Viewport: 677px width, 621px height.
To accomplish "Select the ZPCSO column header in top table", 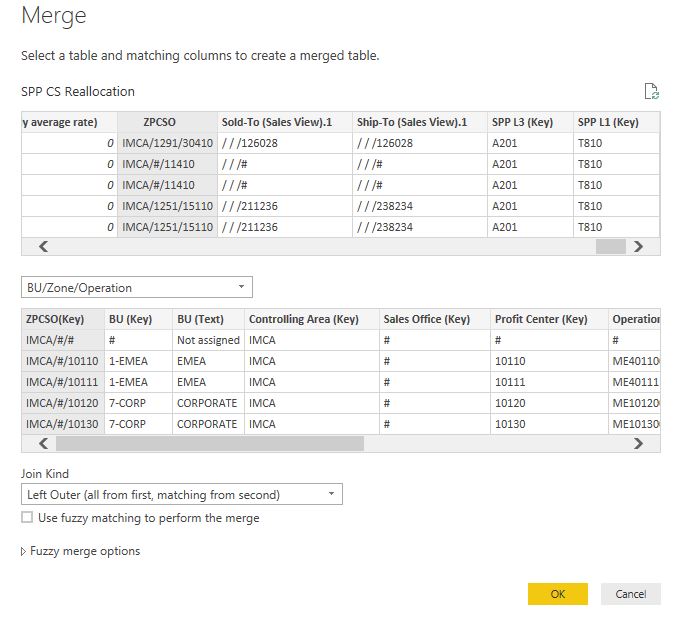I will click(168, 122).
